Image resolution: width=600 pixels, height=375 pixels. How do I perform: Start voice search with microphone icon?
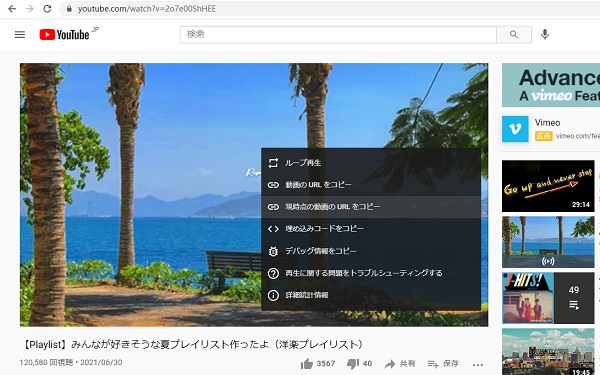tap(545, 34)
